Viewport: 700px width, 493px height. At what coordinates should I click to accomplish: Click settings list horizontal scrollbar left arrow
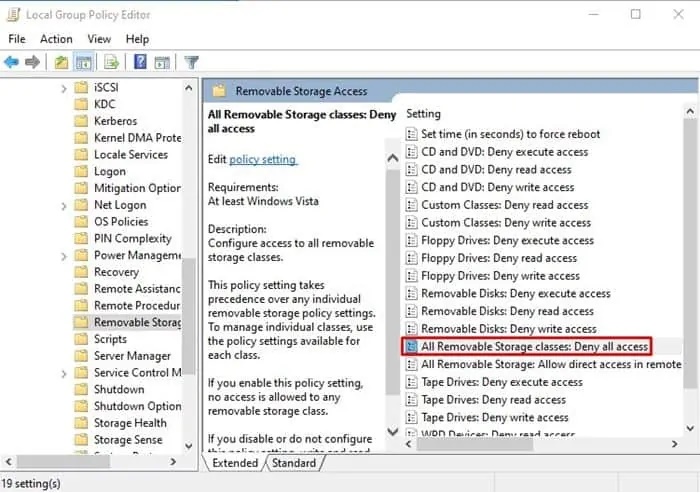pos(408,444)
